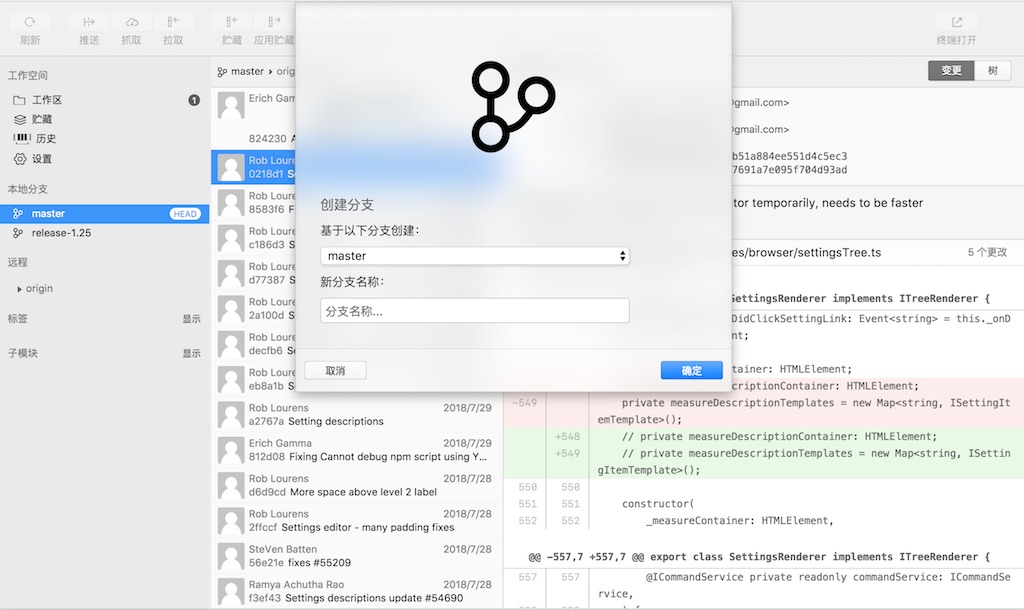Screen dimensions: 1024x610
Task: Open the 工作区 workspace folder item
Action: (x=104, y=100)
